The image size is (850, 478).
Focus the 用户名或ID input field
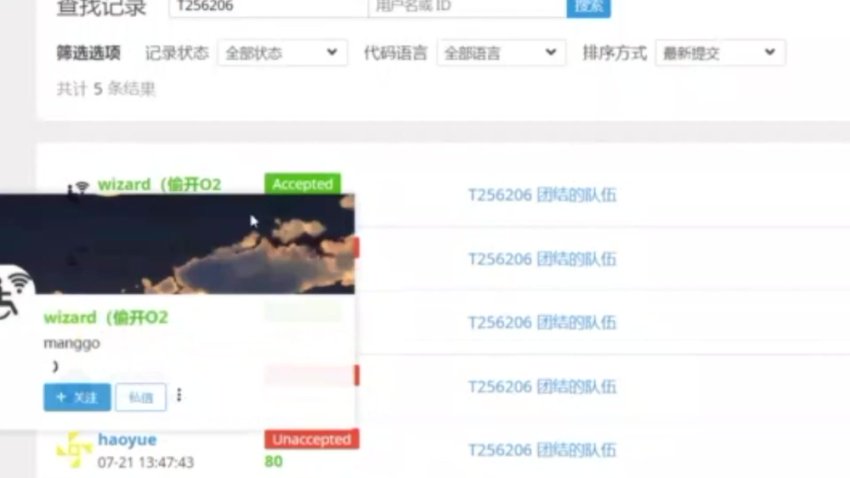(x=466, y=6)
